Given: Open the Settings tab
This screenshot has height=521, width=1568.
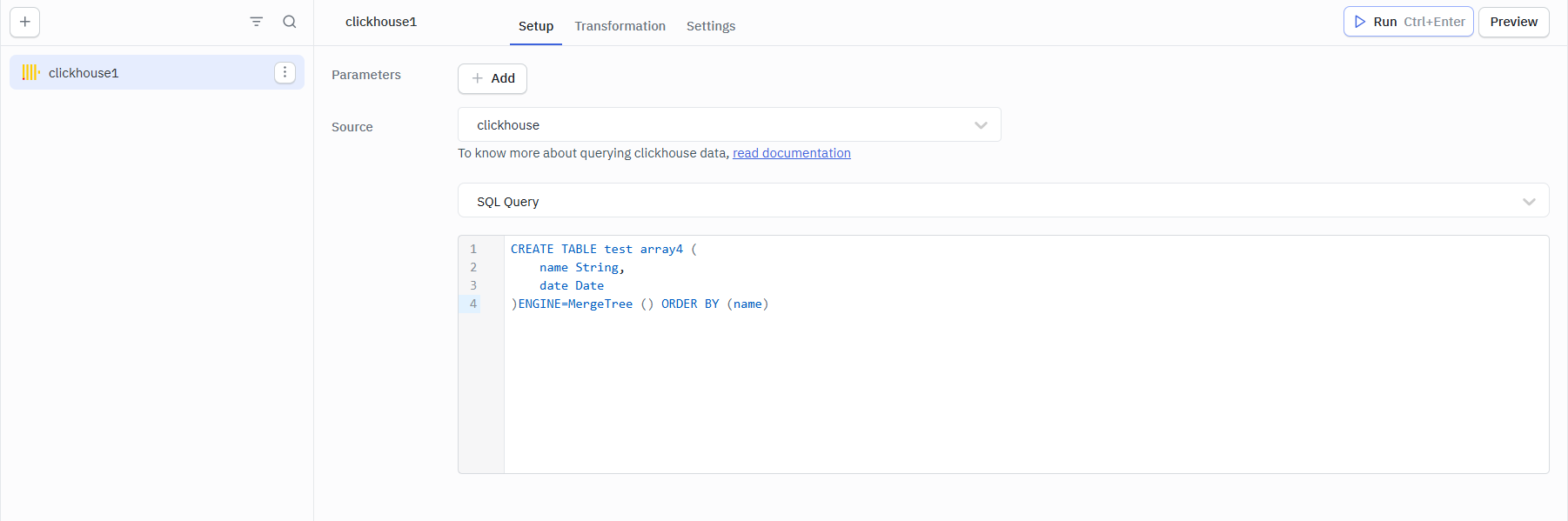Looking at the screenshot, I should pyautogui.click(x=711, y=26).
